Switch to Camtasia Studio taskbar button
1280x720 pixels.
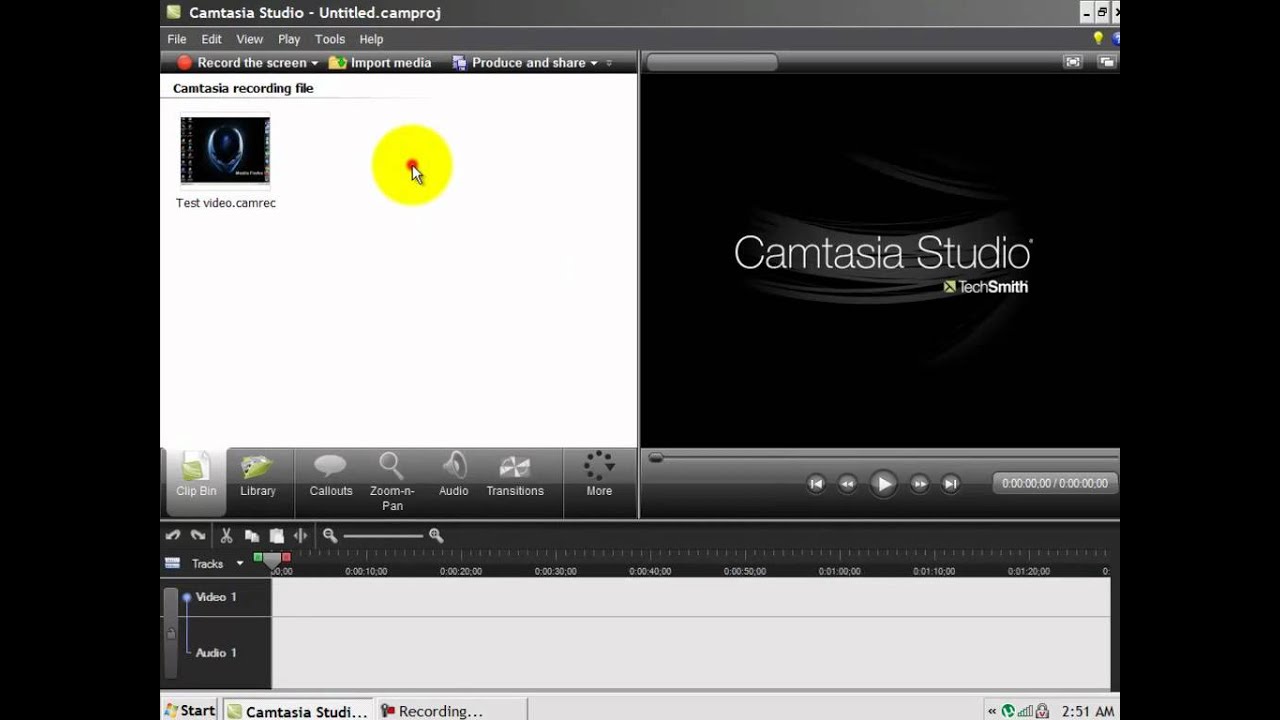click(297, 711)
